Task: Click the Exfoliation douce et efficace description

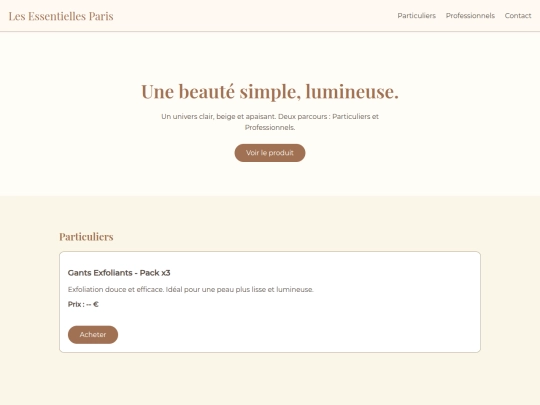Action: (190, 289)
